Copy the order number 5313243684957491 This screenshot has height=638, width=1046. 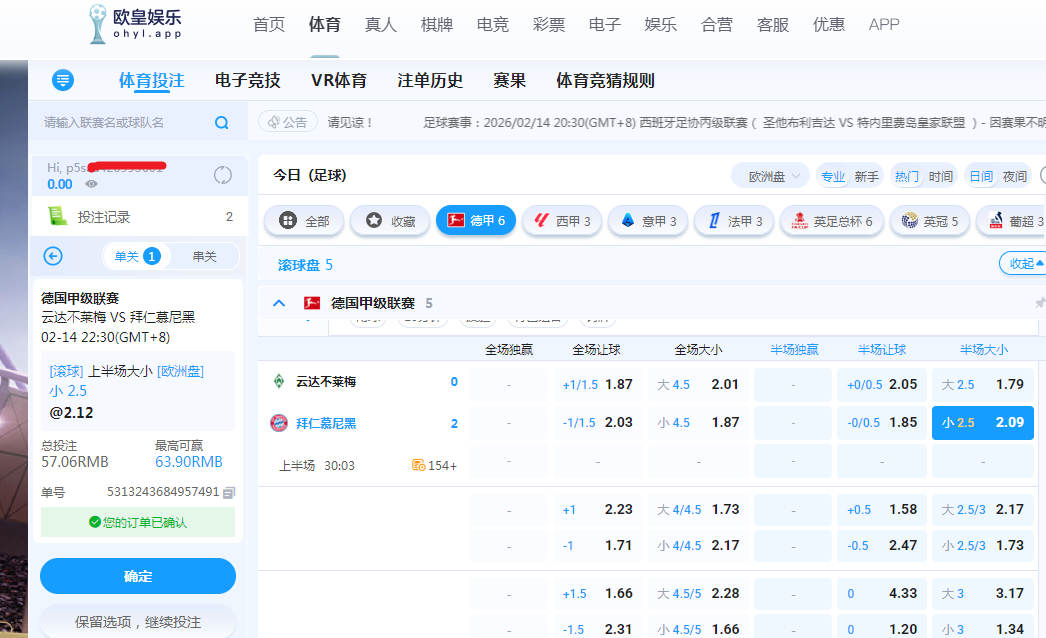229,492
